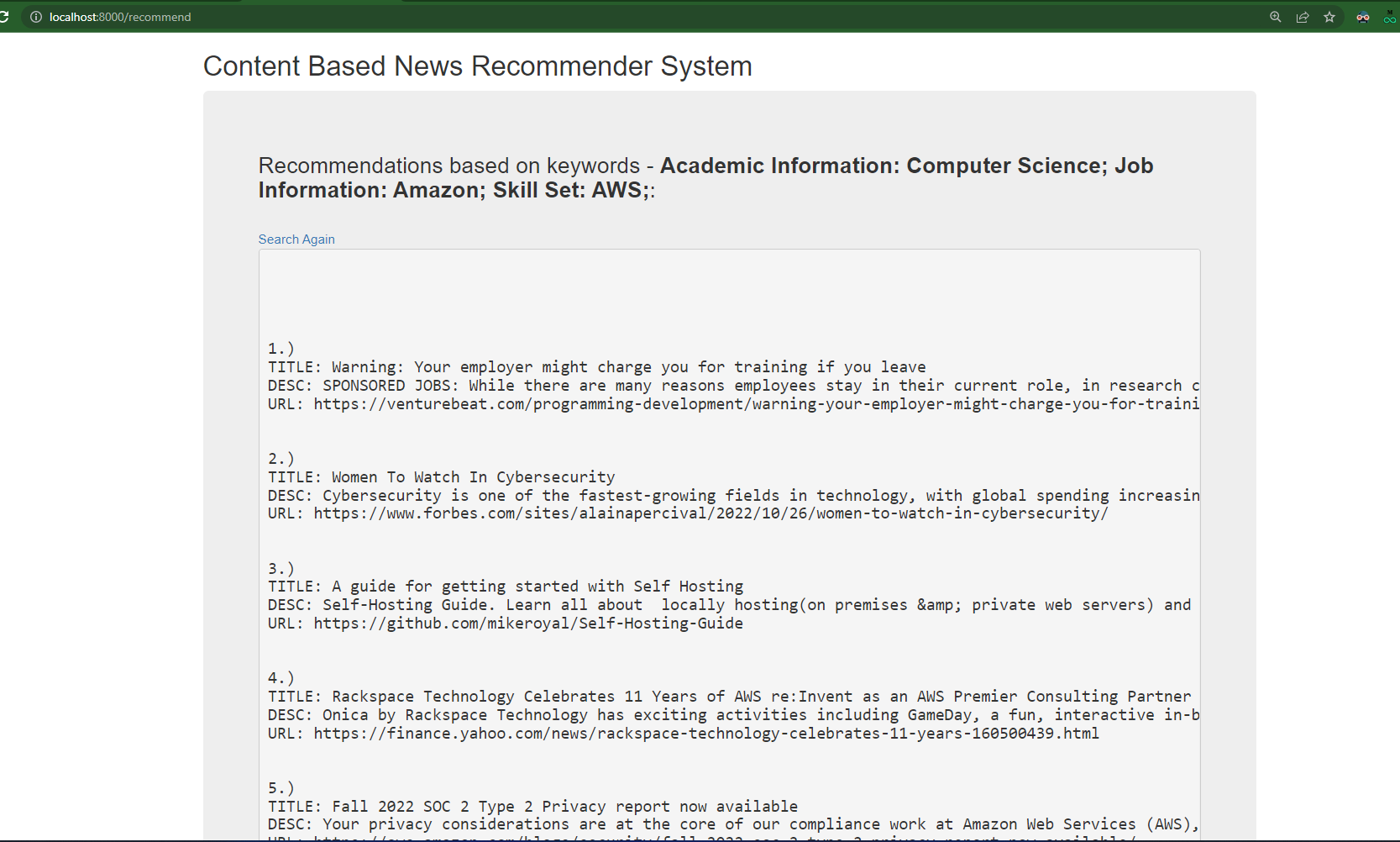Select the venturebeat.com URL line
Image resolution: width=1400 pixels, height=842 pixels.
733,404
